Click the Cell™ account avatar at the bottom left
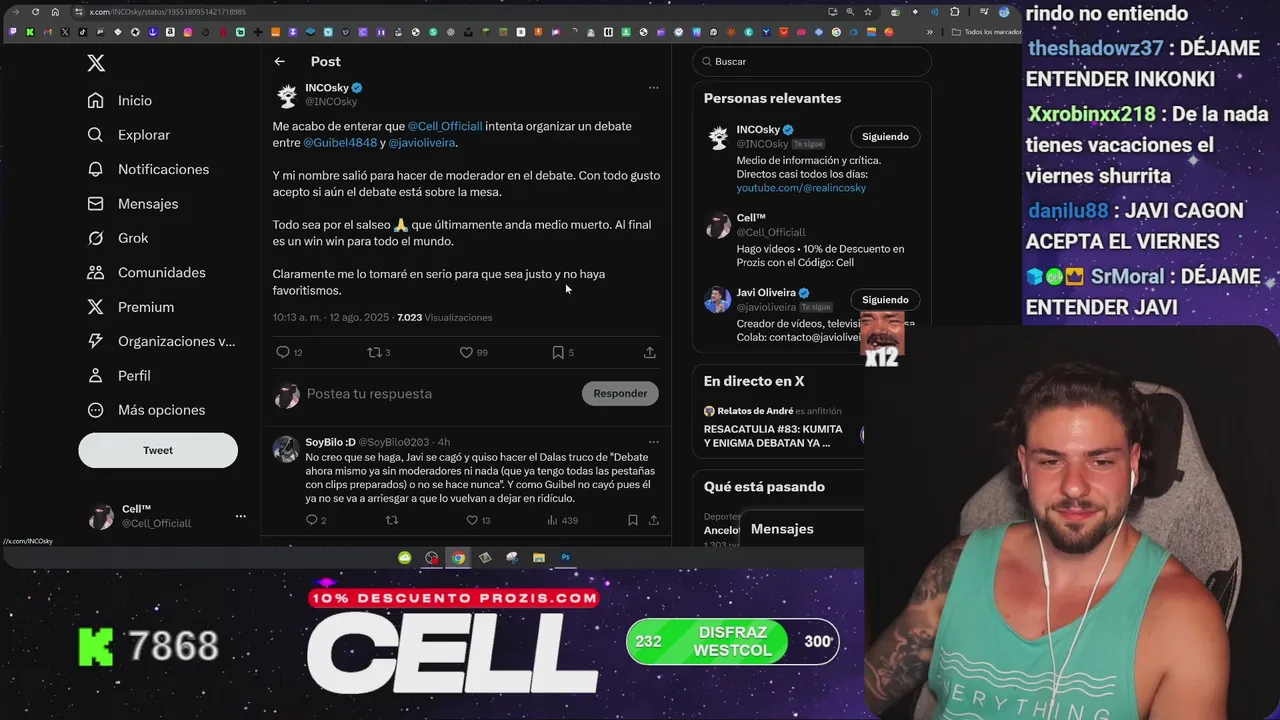Screen dimensions: 1280x720 [x=101, y=516]
